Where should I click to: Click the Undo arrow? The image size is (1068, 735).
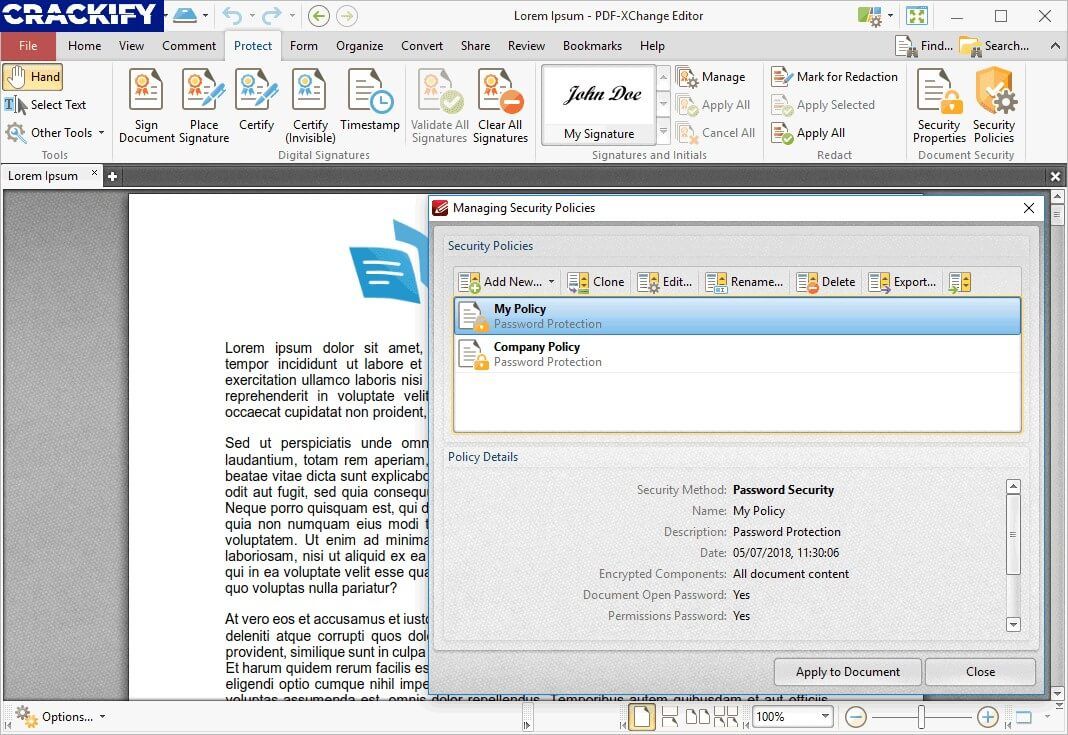[x=232, y=15]
